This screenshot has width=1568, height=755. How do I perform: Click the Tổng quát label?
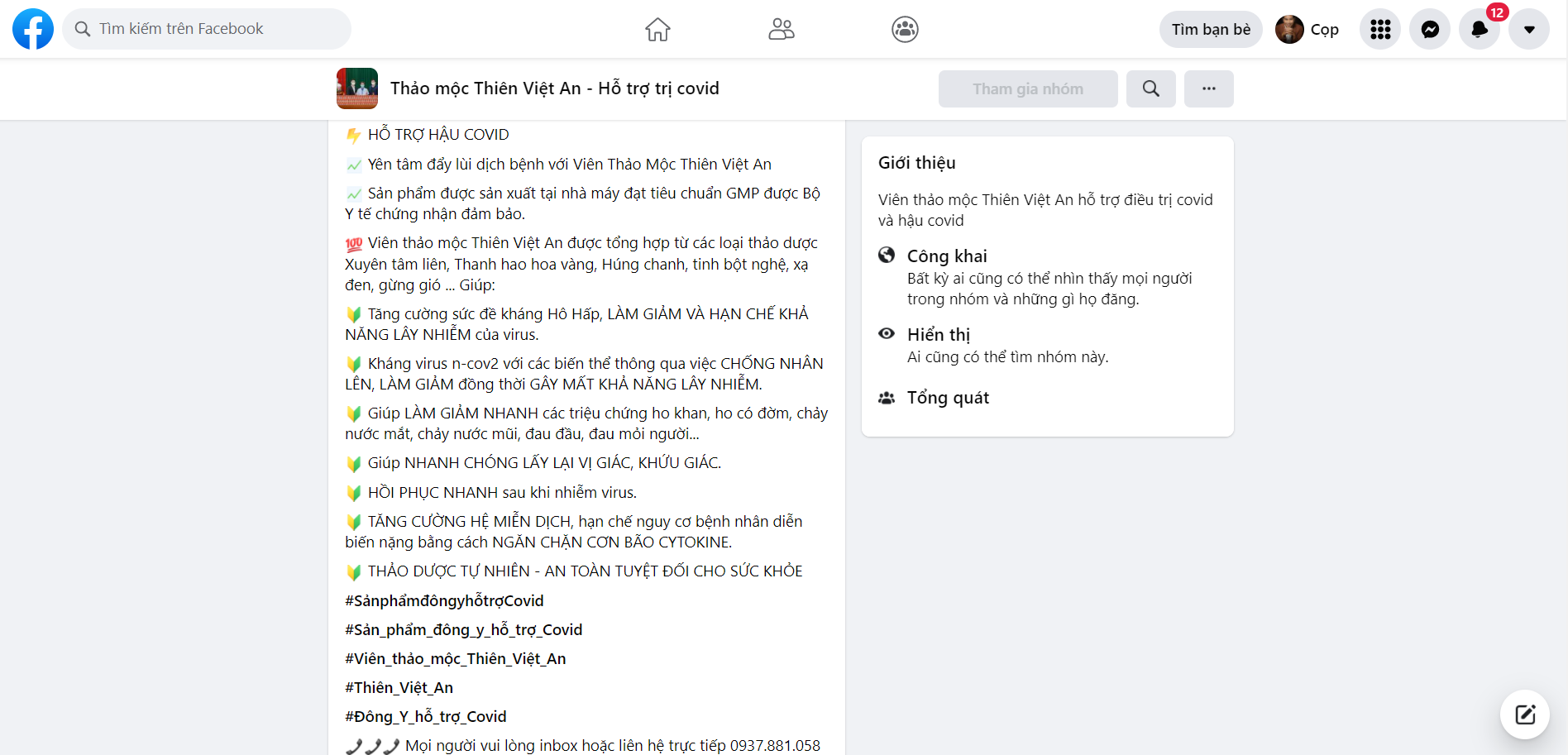948,398
